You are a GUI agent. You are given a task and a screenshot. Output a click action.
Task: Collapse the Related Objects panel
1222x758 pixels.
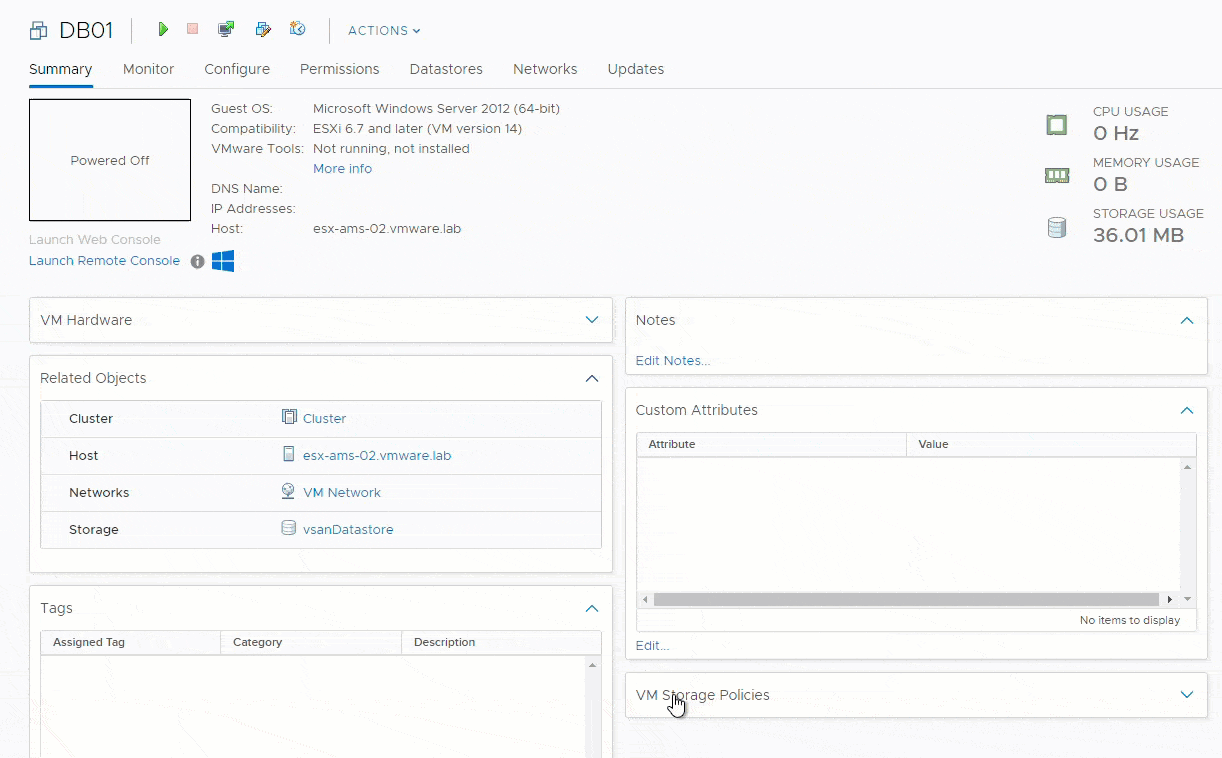click(592, 378)
